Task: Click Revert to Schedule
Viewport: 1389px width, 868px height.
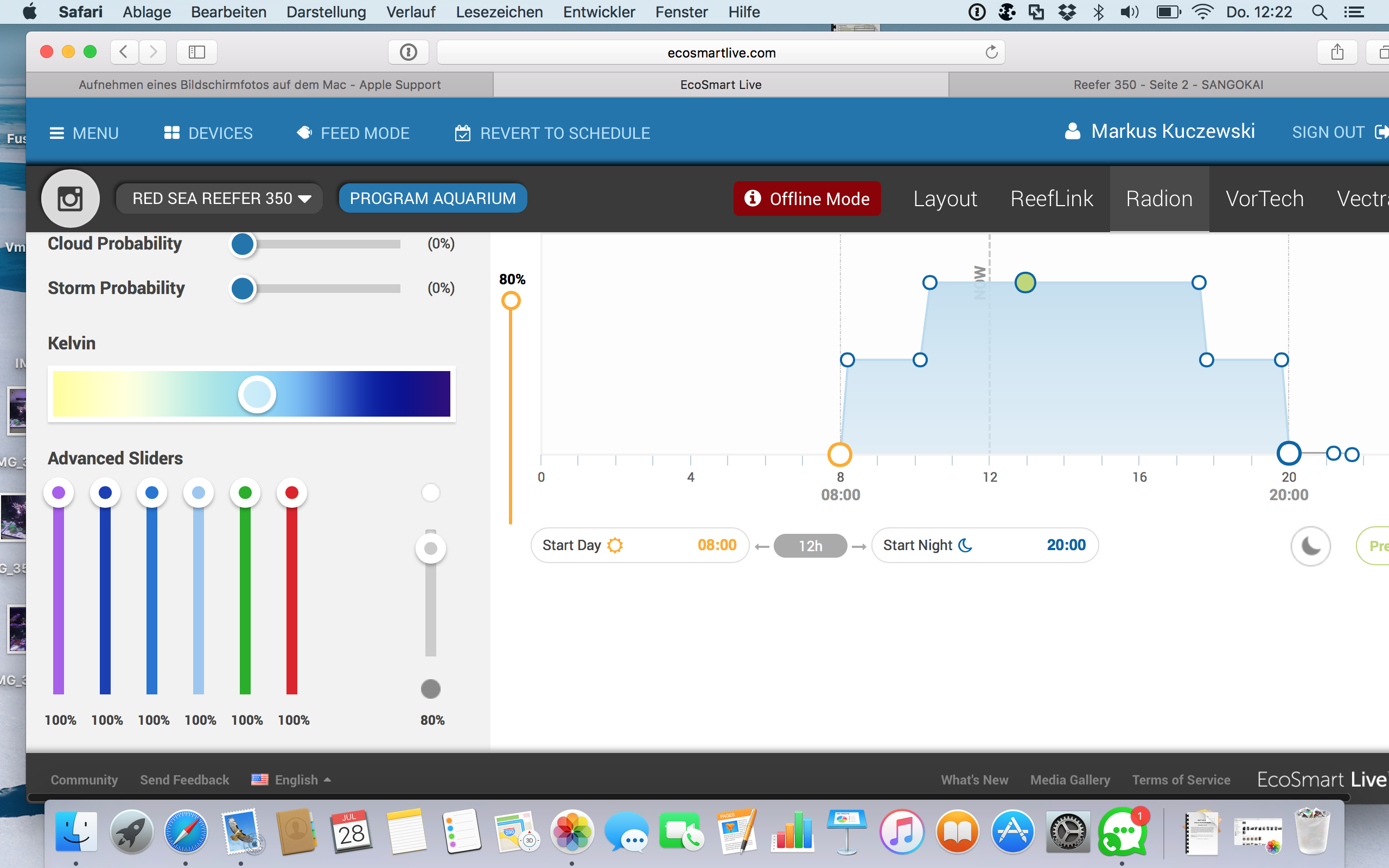Action: point(552,133)
